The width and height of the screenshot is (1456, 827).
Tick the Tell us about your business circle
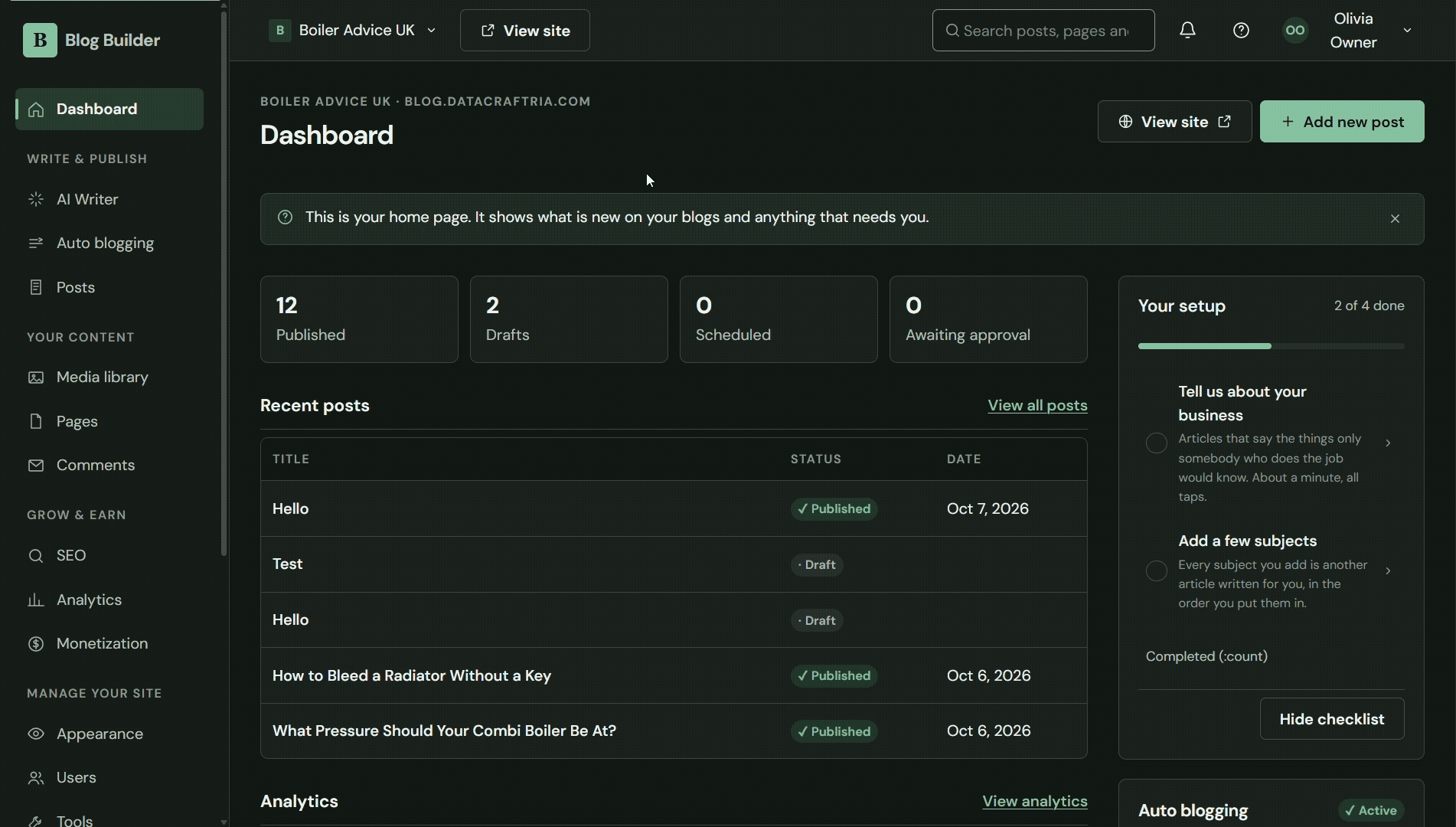(1156, 443)
